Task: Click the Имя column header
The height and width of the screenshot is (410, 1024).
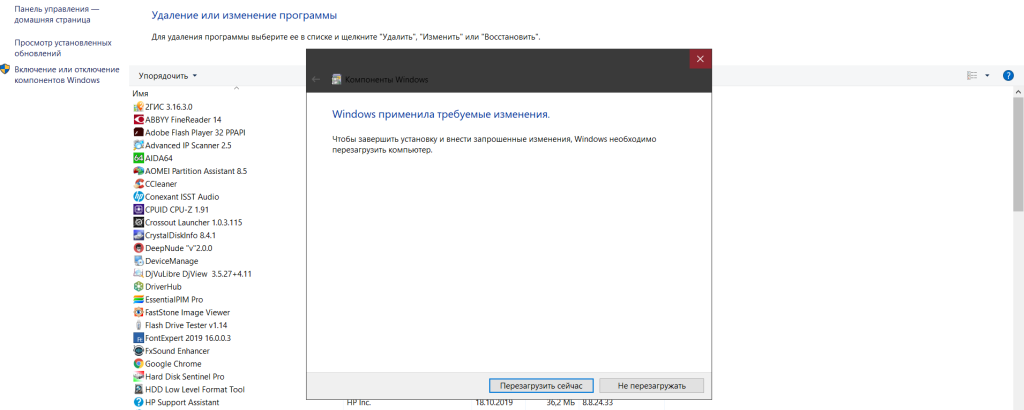Action: (x=140, y=93)
